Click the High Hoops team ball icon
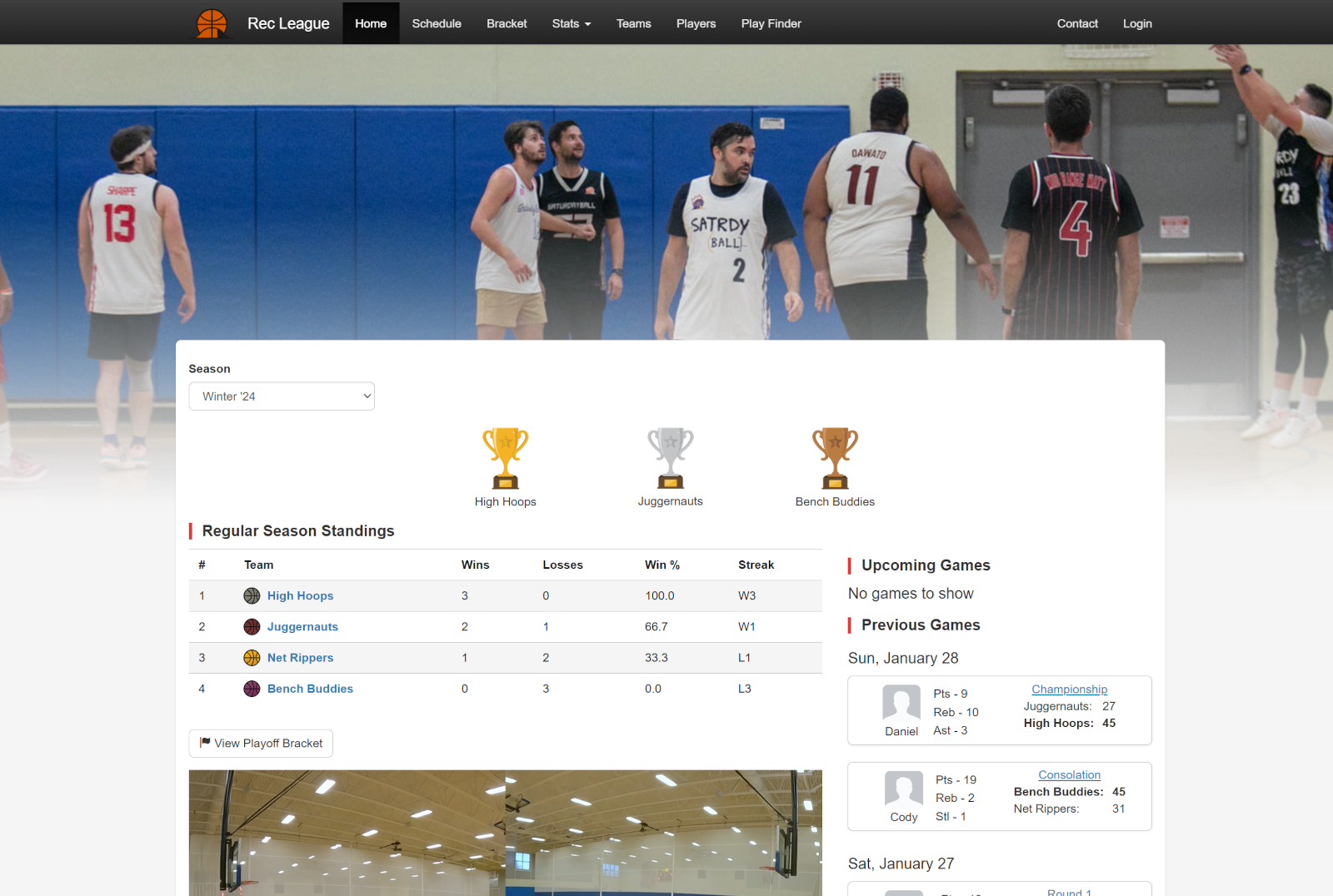The width and height of the screenshot is (1333, 896). click(x=252, y=595)
